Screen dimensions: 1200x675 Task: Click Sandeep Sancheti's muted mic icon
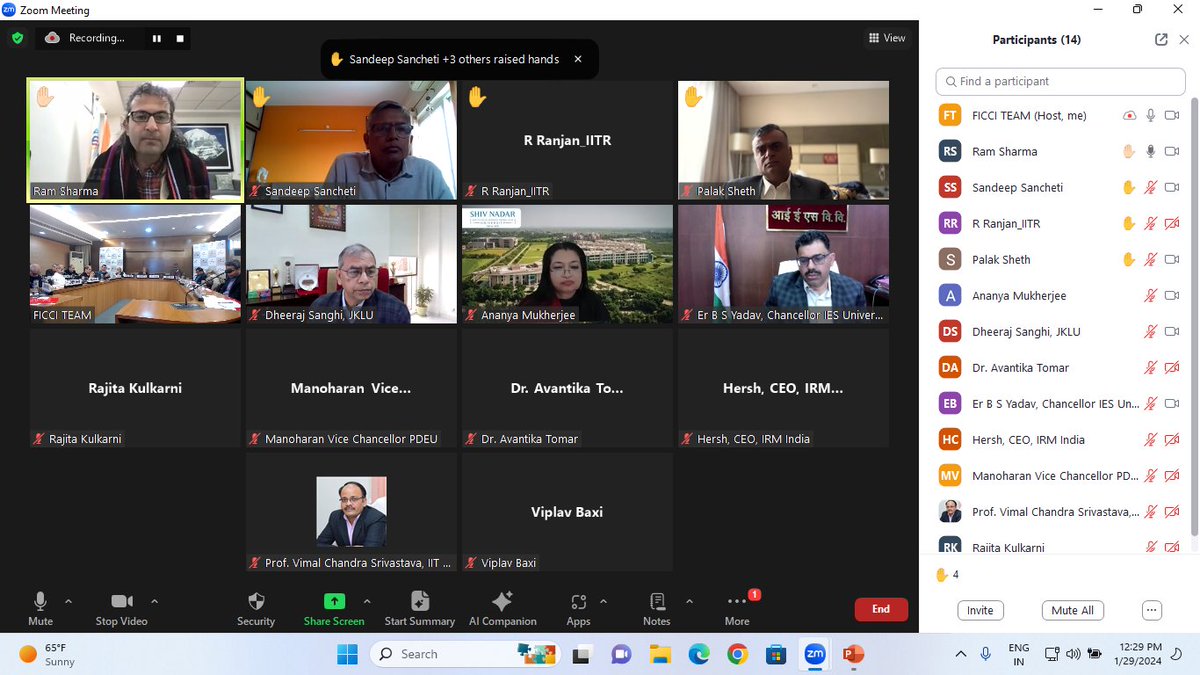1151,188
